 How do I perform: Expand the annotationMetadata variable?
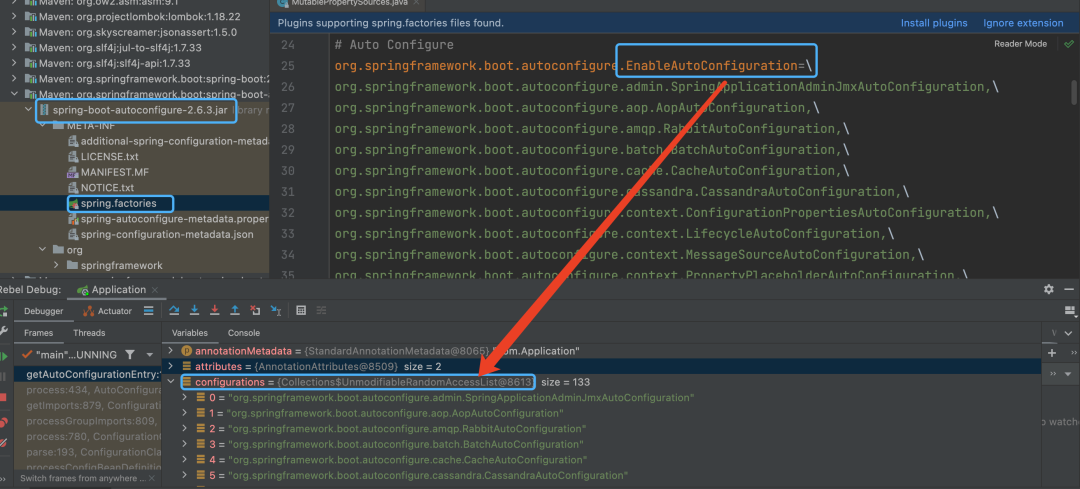[172, 351]
